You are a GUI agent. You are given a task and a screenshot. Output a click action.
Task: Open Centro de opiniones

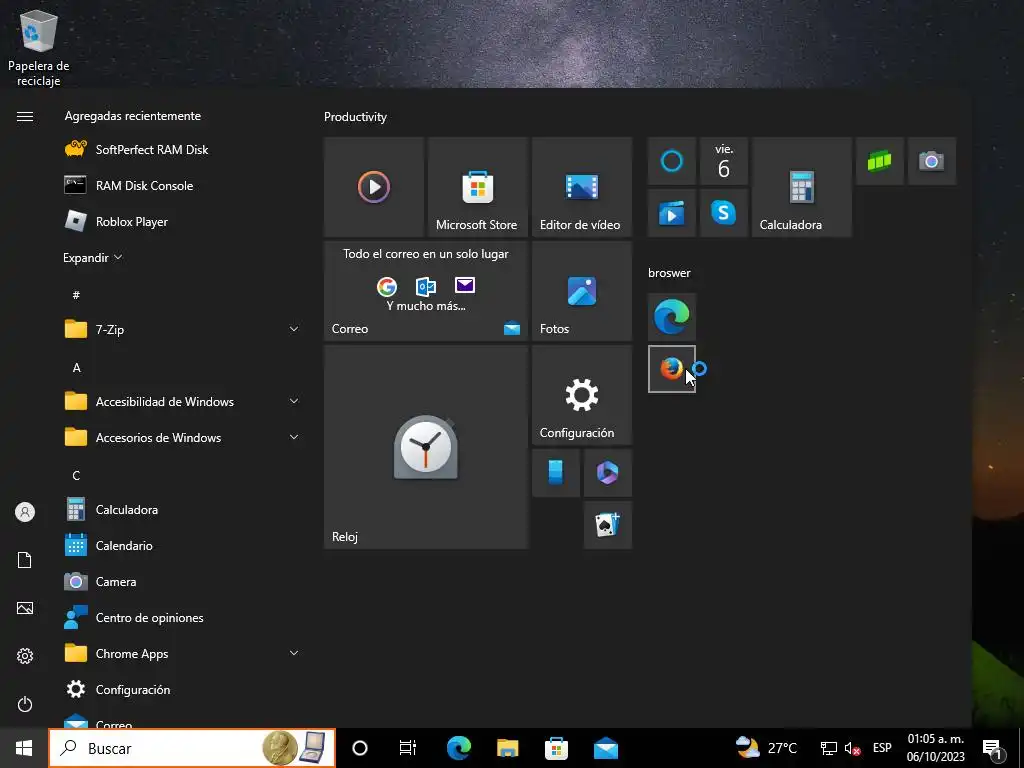pos(183,617)
